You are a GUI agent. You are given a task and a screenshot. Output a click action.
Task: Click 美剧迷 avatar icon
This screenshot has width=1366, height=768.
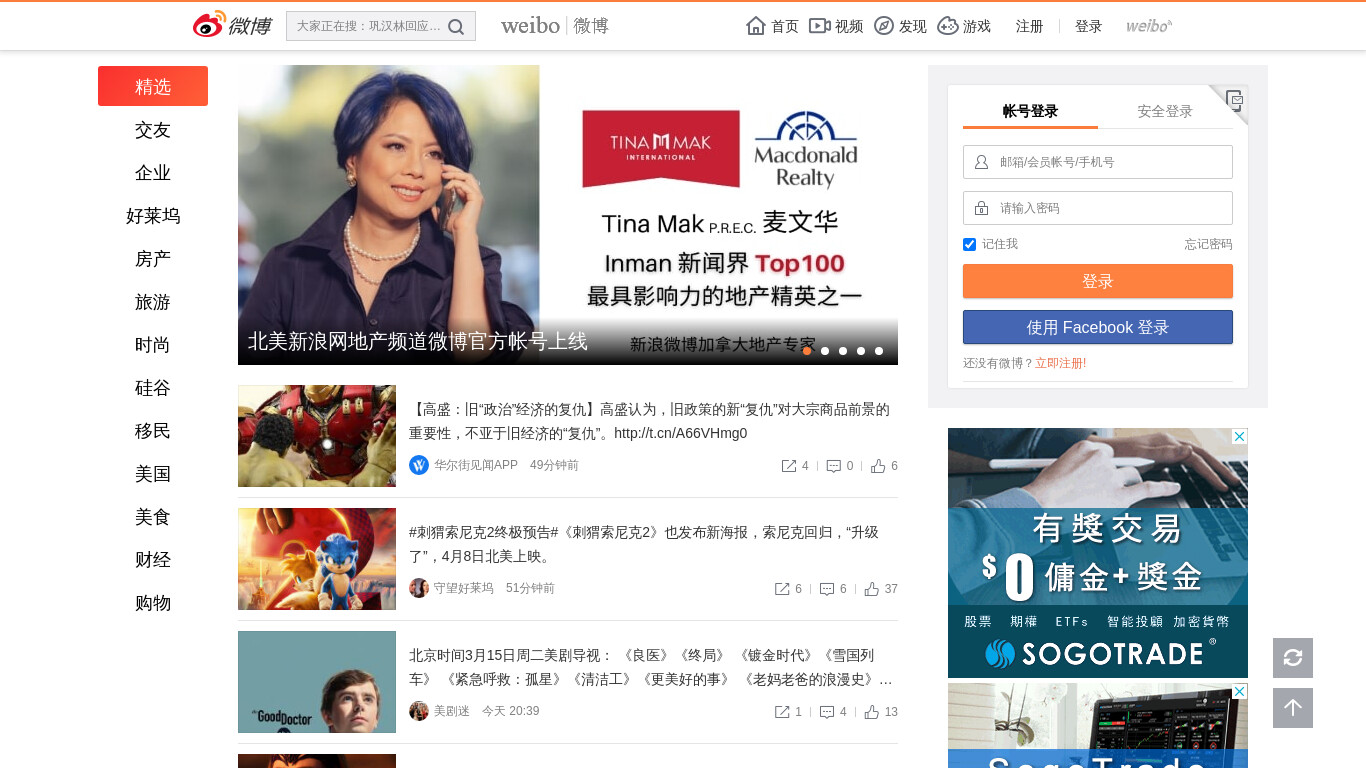pyautogui.click(x=419, y=711)
